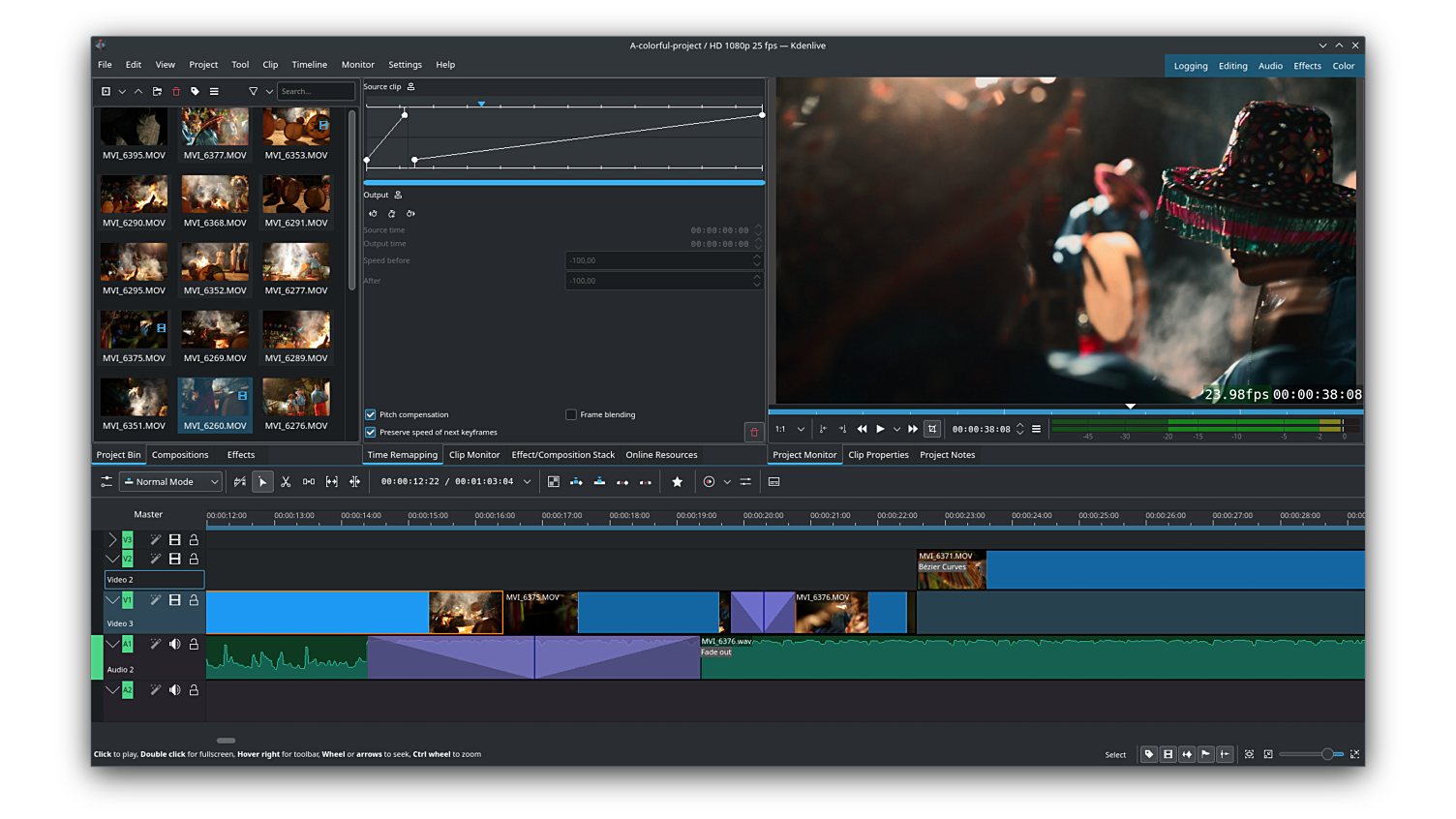Switch to the Effect/Composition Stack tab
Image resolution: width=1456 pixels, height=819 pixels.
point(562,455)
